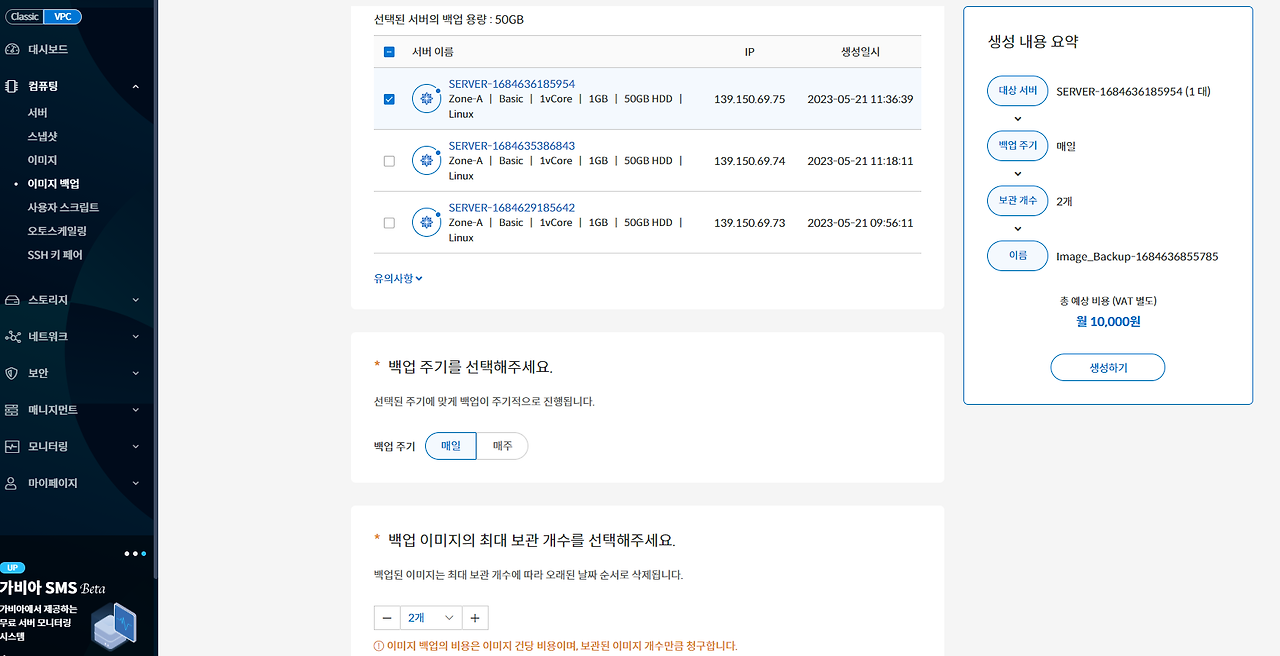The image size is (1280, 656).
Task: Open the 2개 retention count dropdown
Action: pos(430,617)
